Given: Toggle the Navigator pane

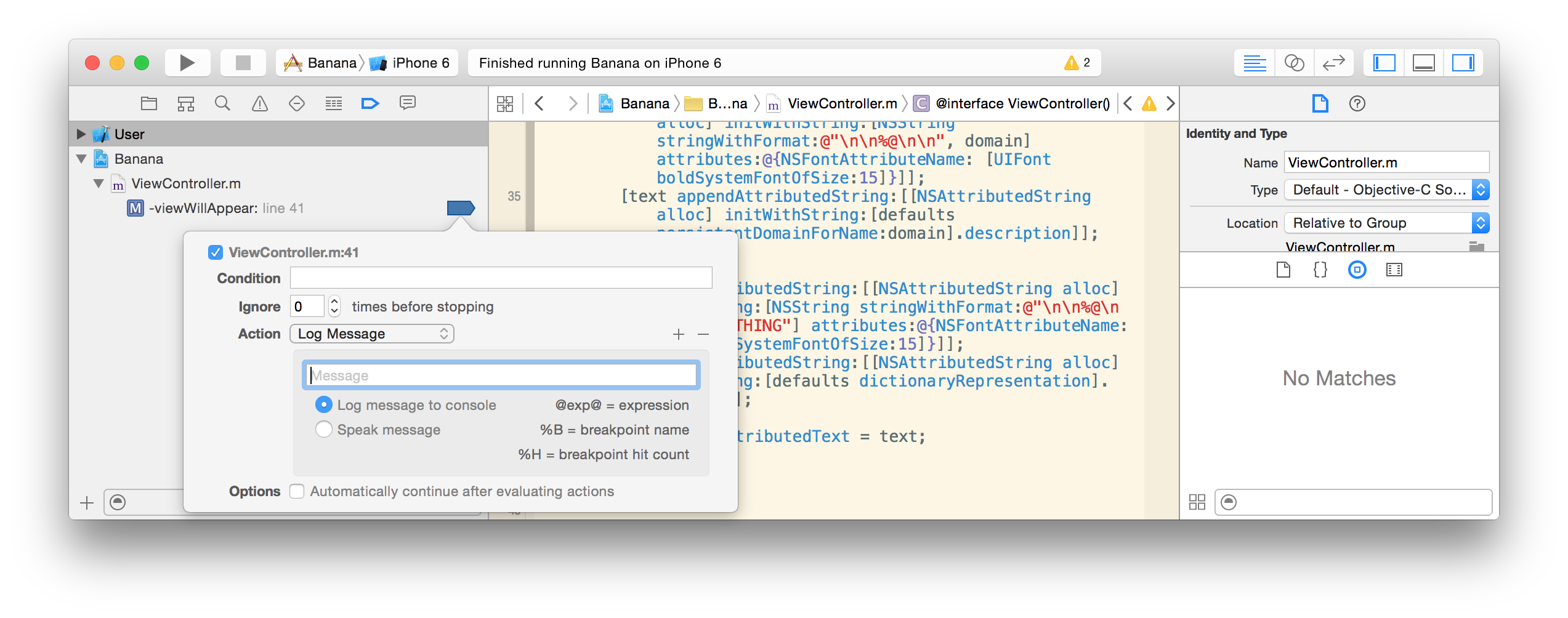Looking at the screenshot, I should pyautogui.click(x=1384, y=63).
